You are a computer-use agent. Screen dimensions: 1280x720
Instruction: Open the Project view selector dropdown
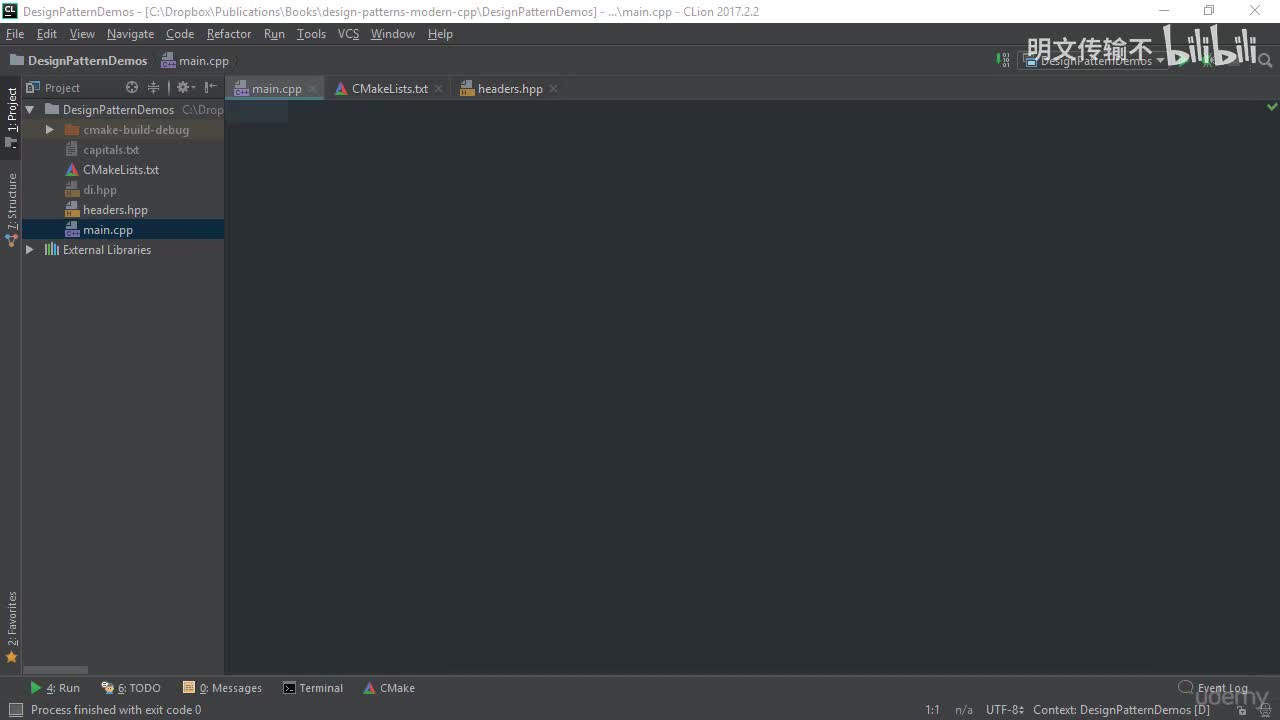click(x=62, y=88)
